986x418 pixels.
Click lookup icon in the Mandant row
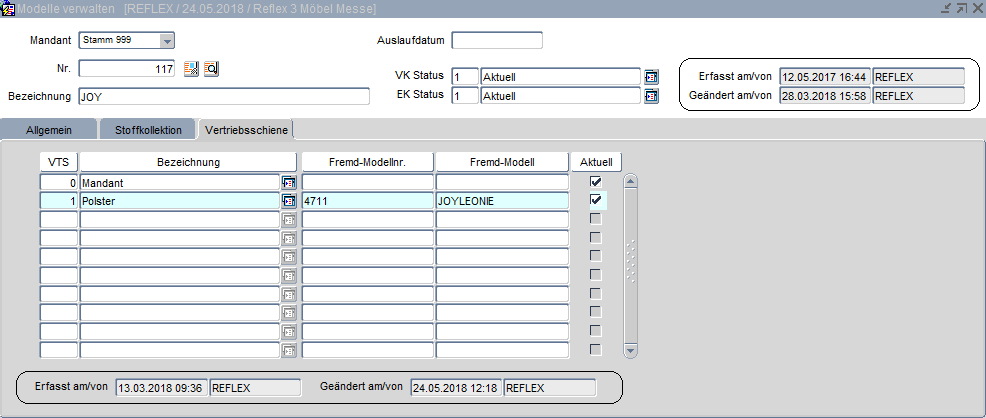pos(289,182)
